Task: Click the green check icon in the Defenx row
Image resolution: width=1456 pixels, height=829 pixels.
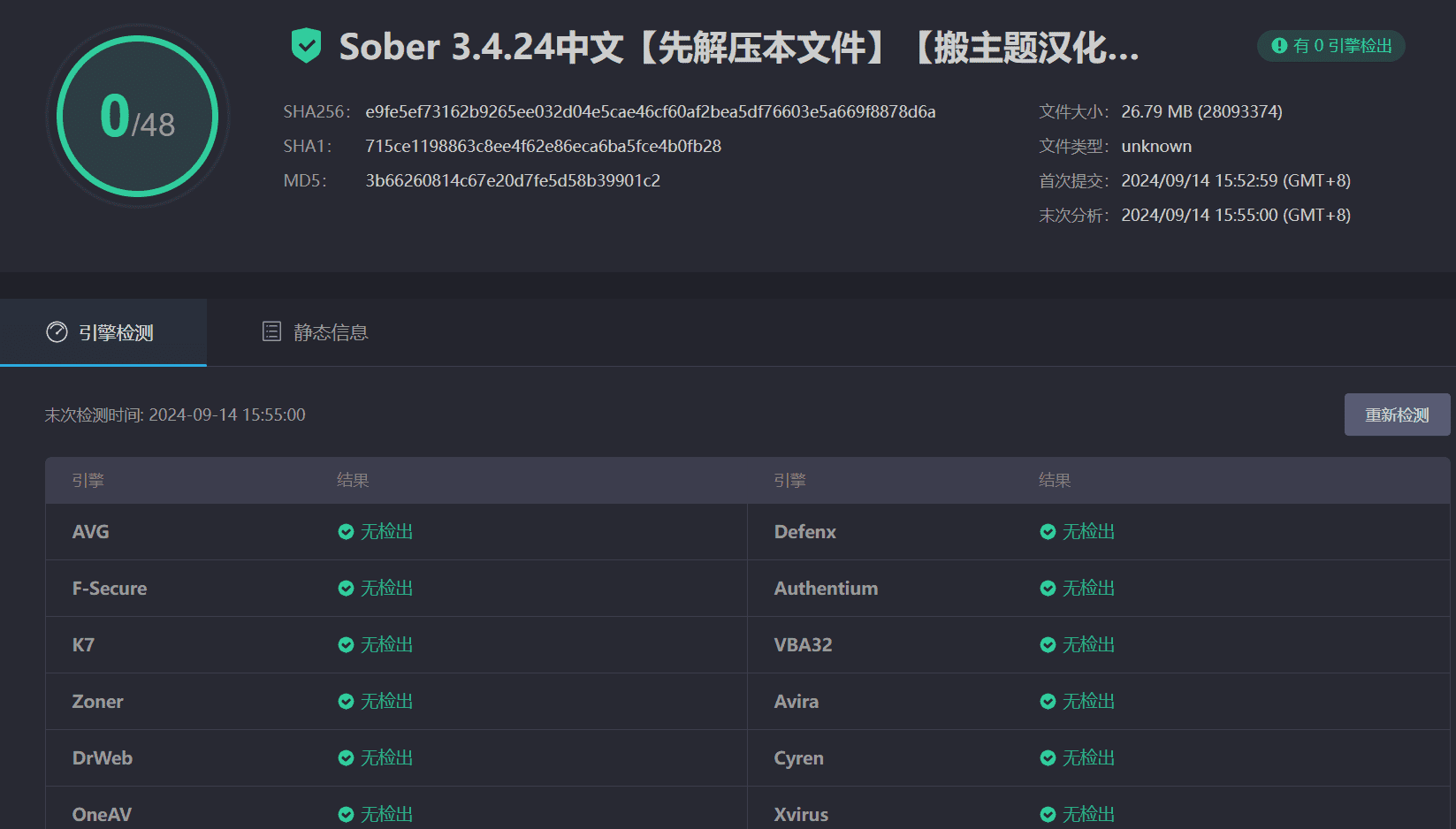Action: [x=1048, y=532]
